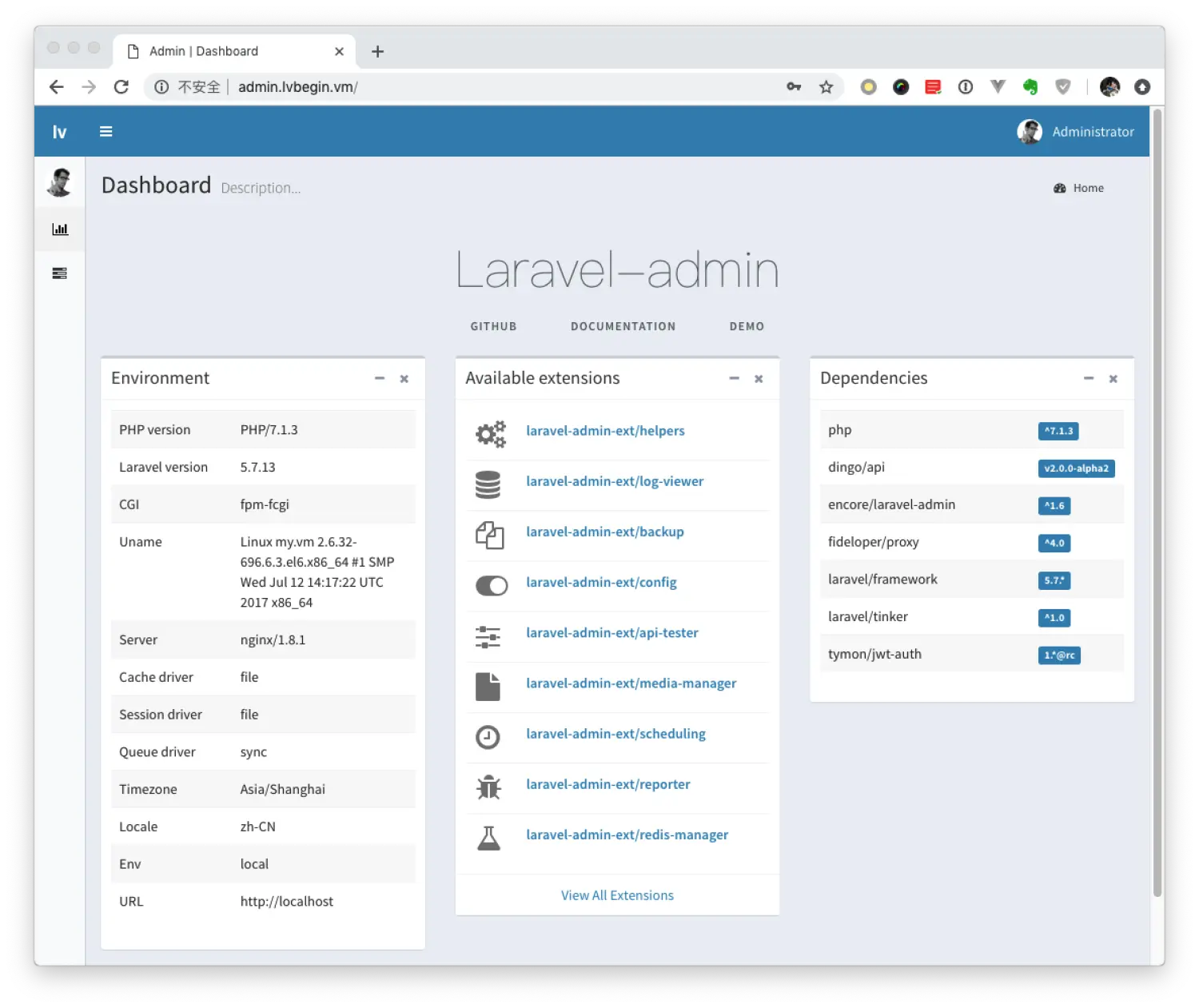Click View All Extensions
Viewport: 1199px width, 1008px height.
pyautogui.click(x=617, y=895)
